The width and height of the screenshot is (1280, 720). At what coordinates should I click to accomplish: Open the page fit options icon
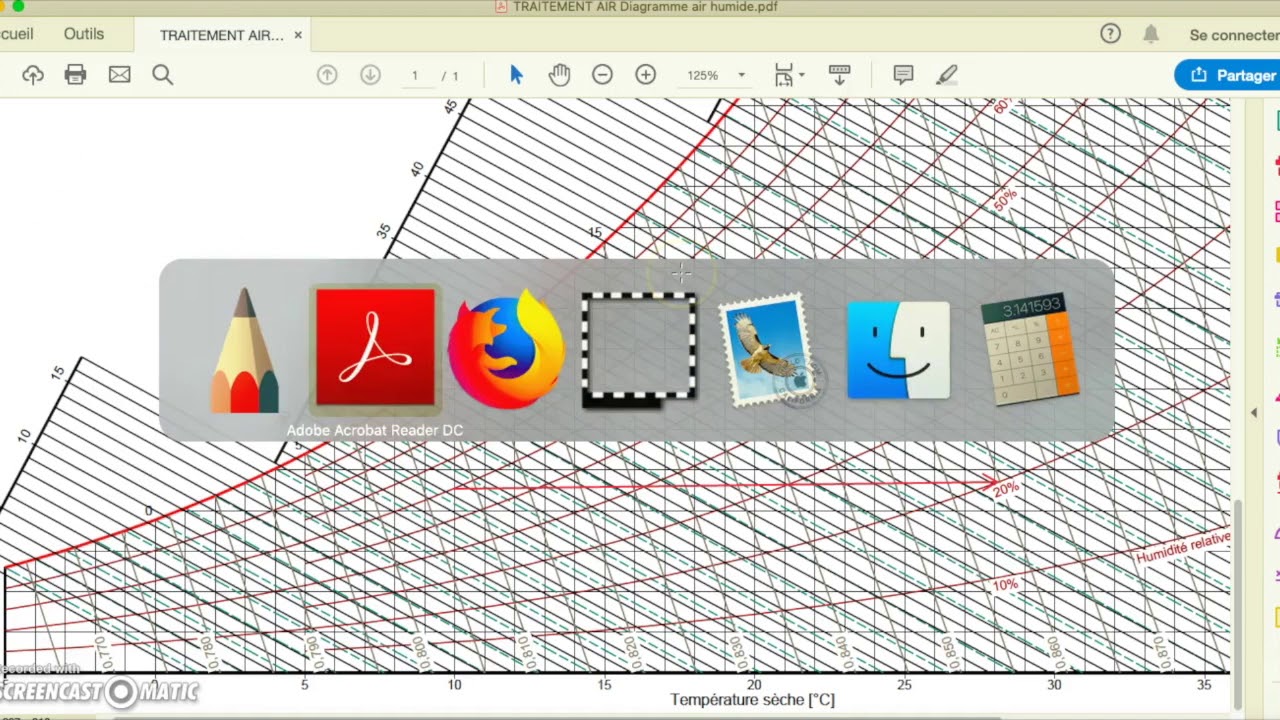(x=789, y=75)
